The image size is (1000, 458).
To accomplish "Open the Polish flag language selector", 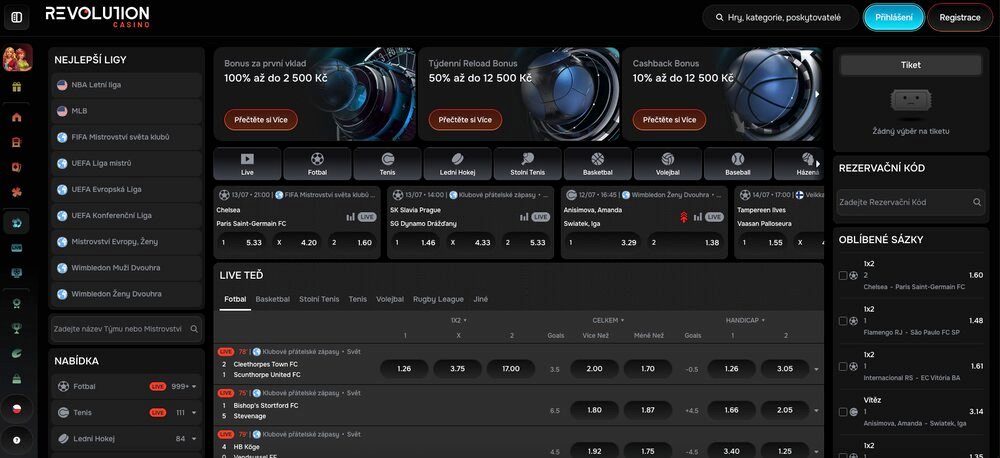I will tap(17, 409).
